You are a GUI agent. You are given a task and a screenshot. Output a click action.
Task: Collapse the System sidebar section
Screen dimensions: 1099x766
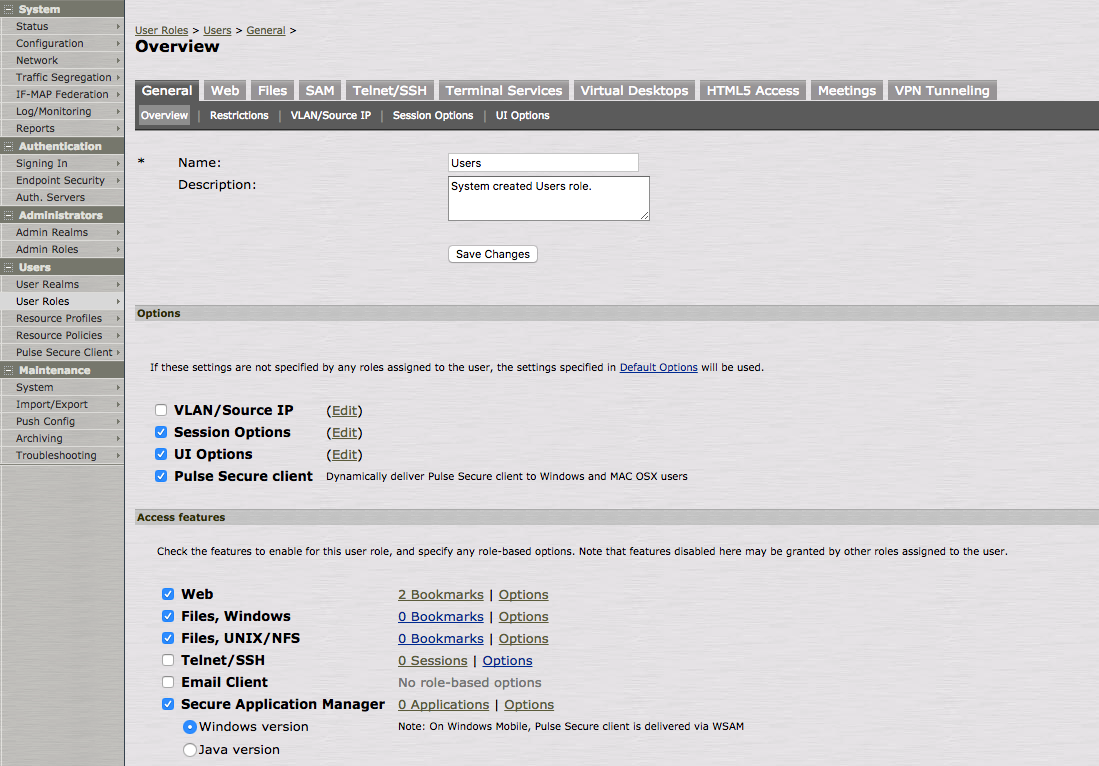9,8
